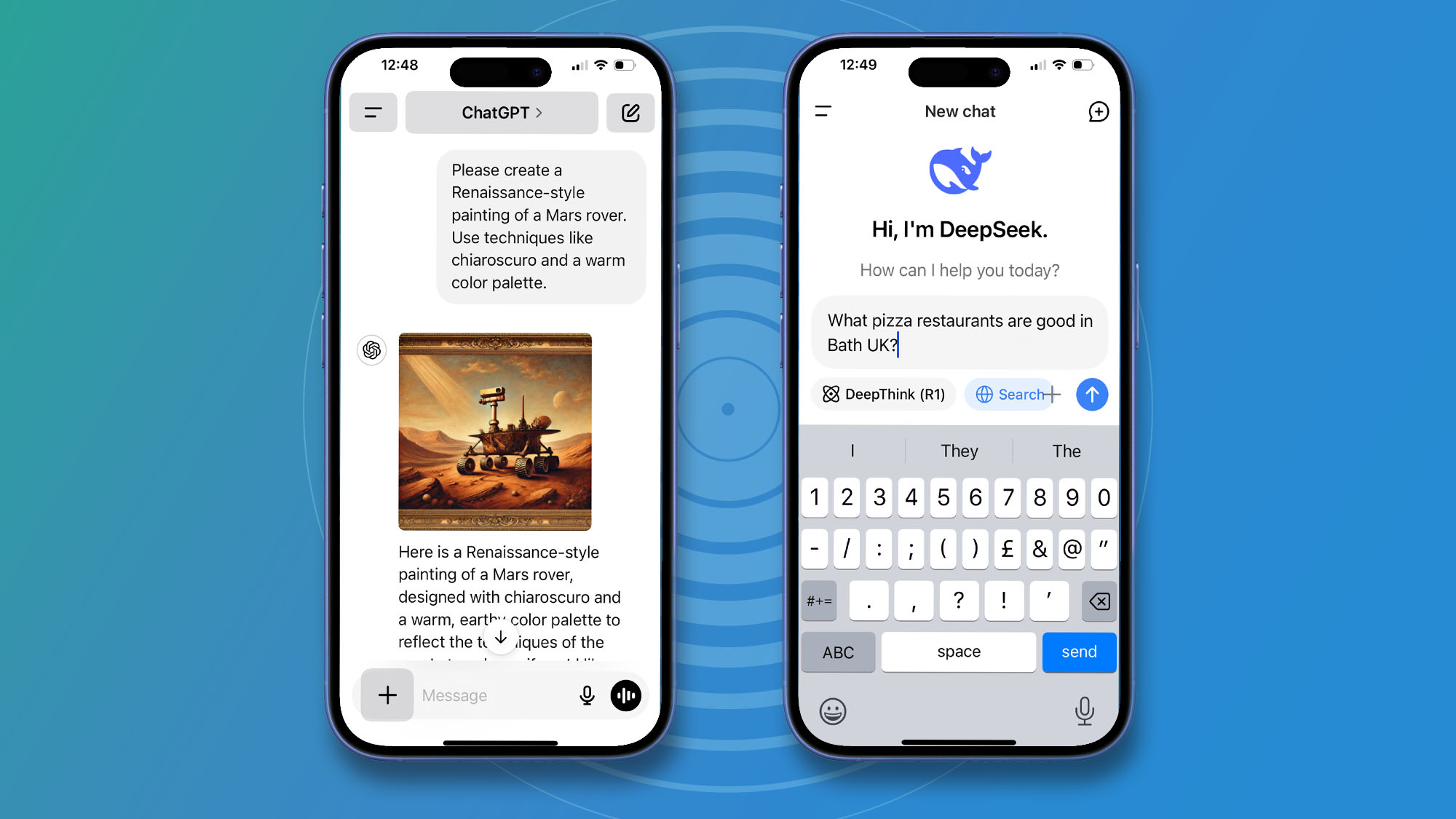
Task: Enable DeepThink R1 reasoning mode
Action: point(884,394)
